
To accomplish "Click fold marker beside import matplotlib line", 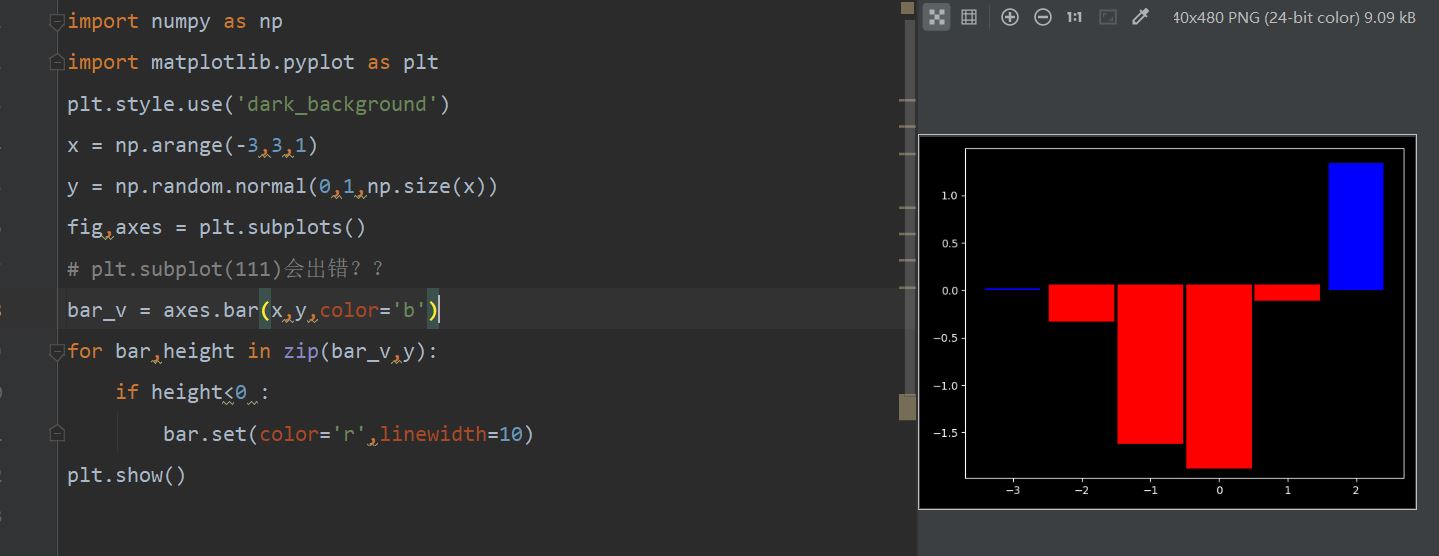I will tap(57, 62).
